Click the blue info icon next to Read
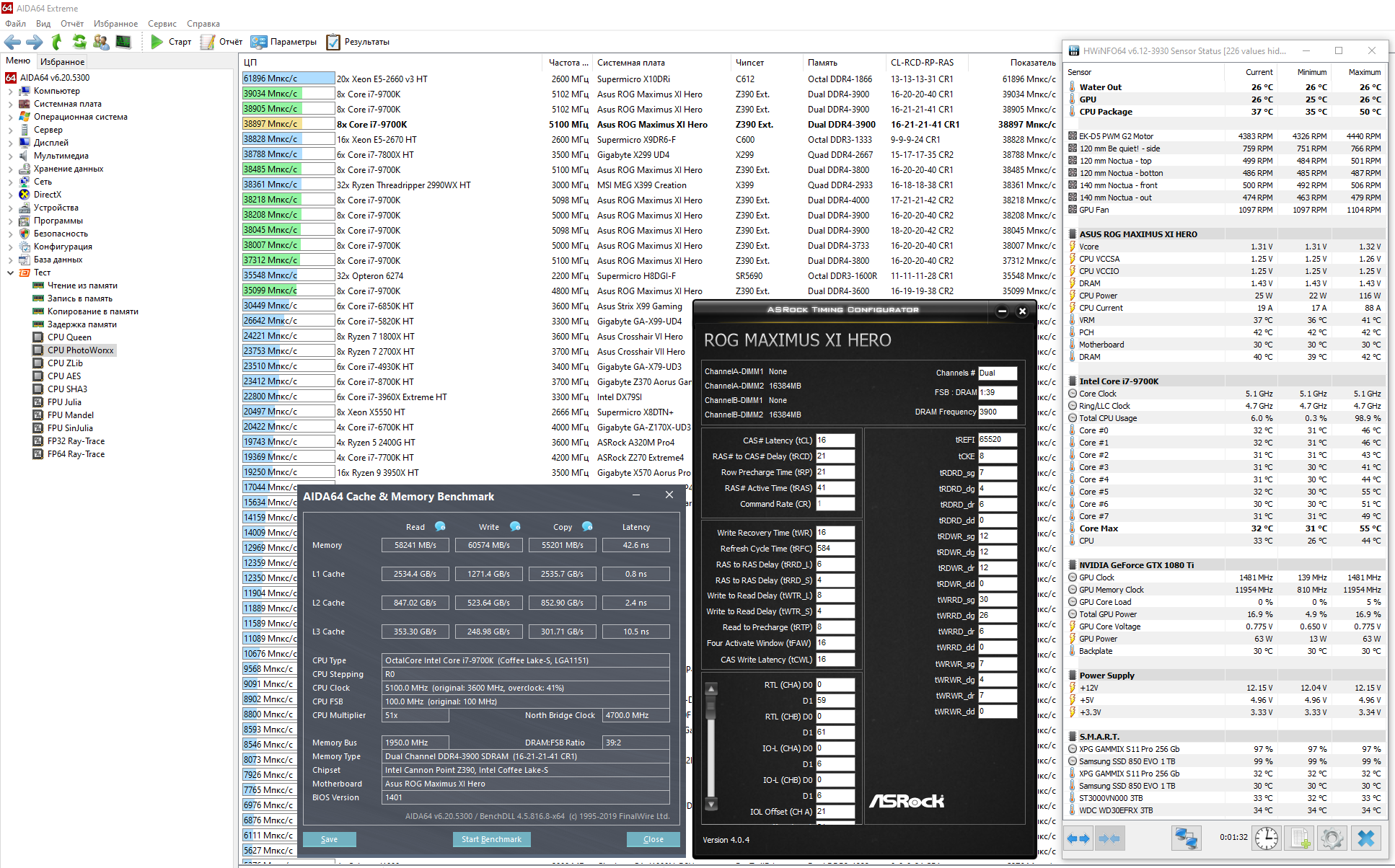Image resolution: width=1395 pixels, height=868 pixels. coord(440,526)
